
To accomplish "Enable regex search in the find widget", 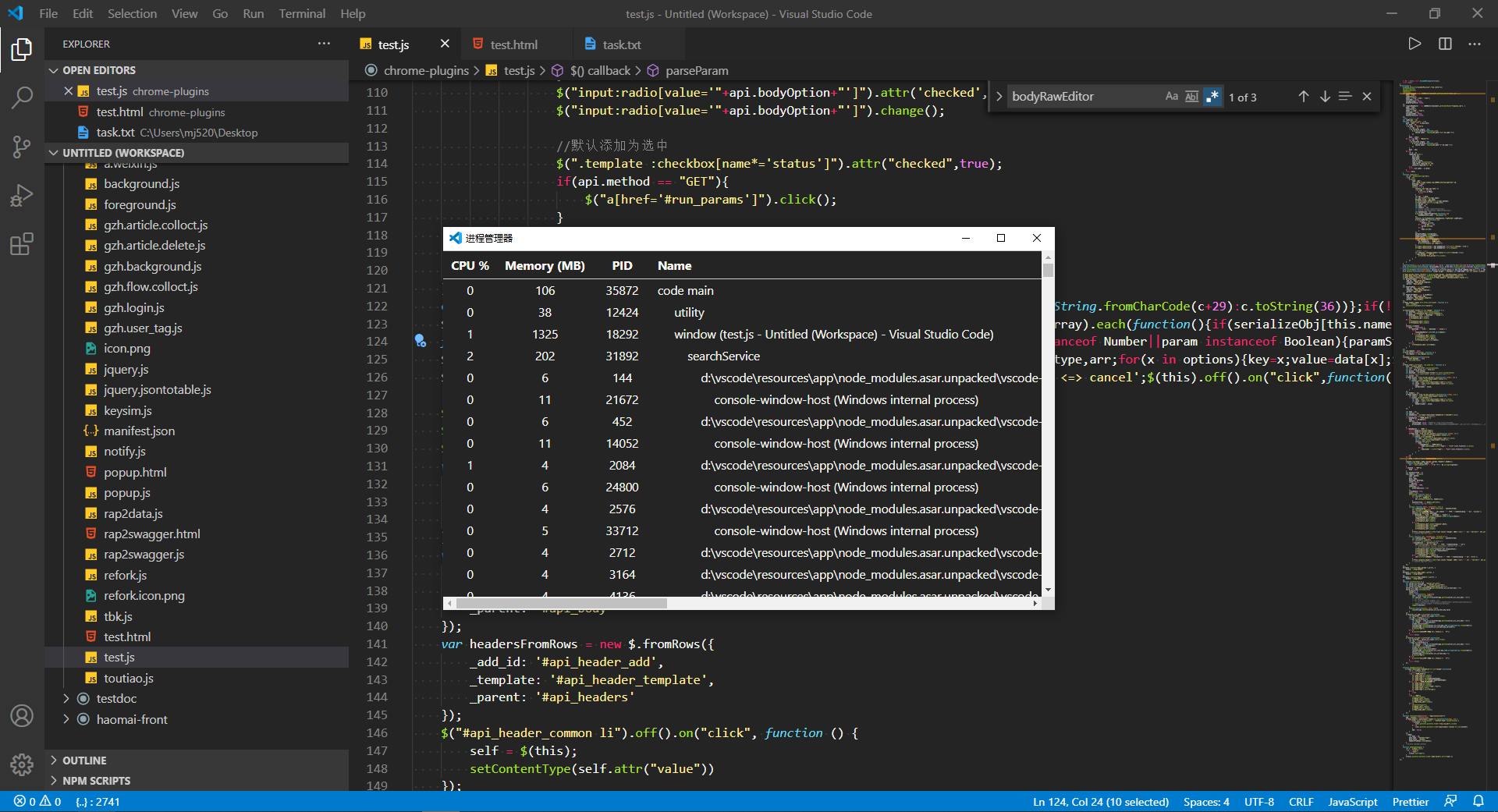I will [1212, 96].
